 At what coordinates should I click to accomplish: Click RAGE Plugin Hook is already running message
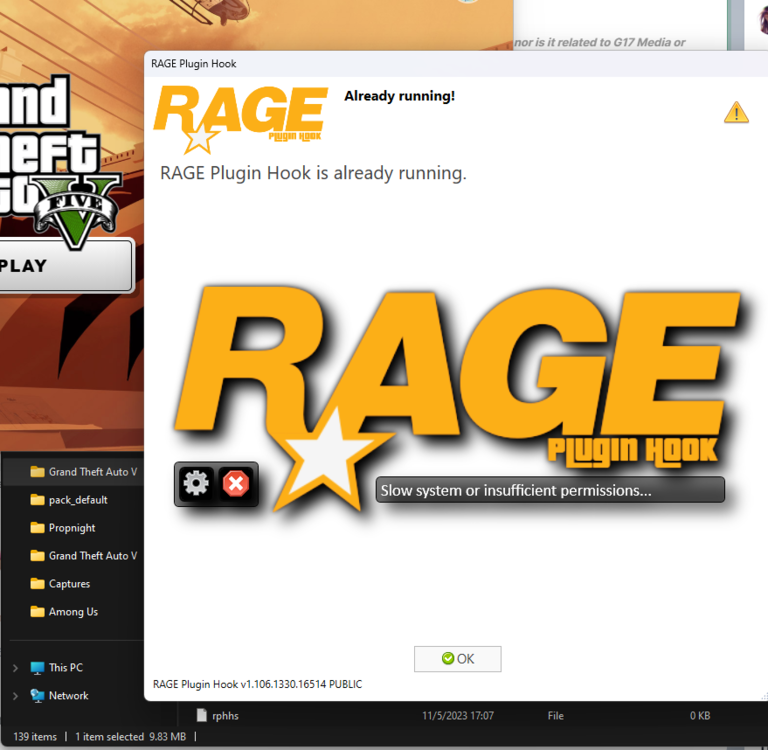(313, 173)
